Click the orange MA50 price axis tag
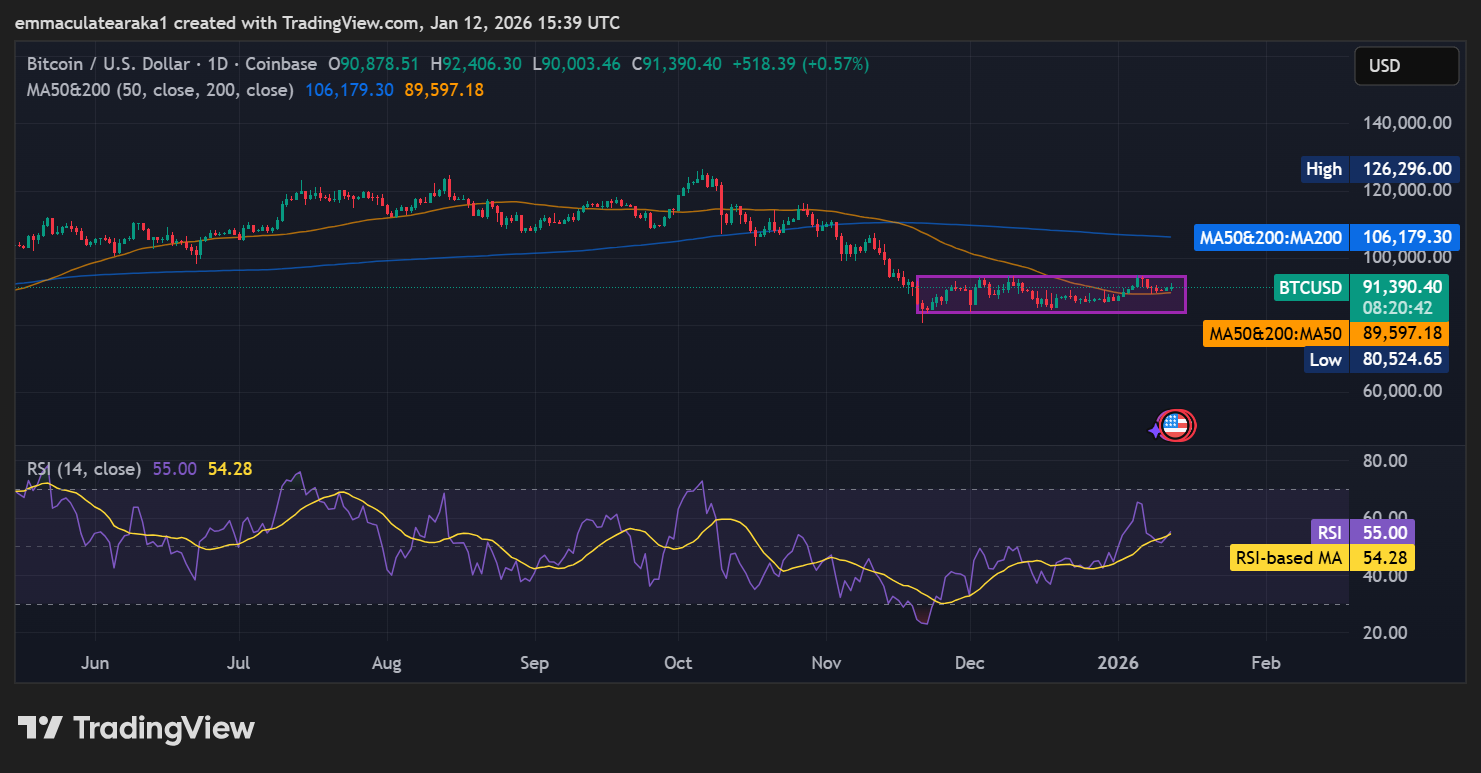 1275,334
